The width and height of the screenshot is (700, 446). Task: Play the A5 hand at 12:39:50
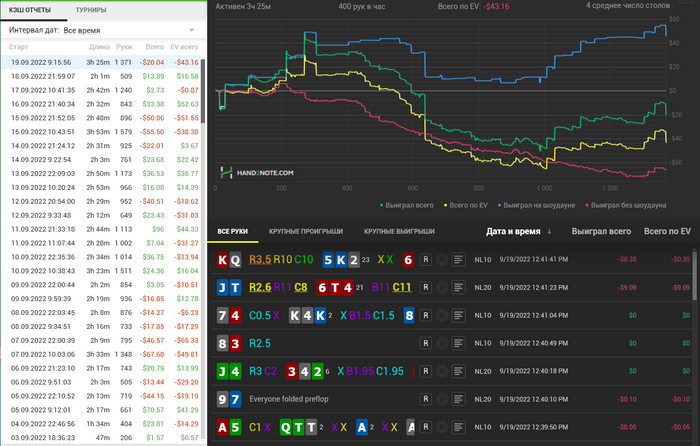coord(442,427)
